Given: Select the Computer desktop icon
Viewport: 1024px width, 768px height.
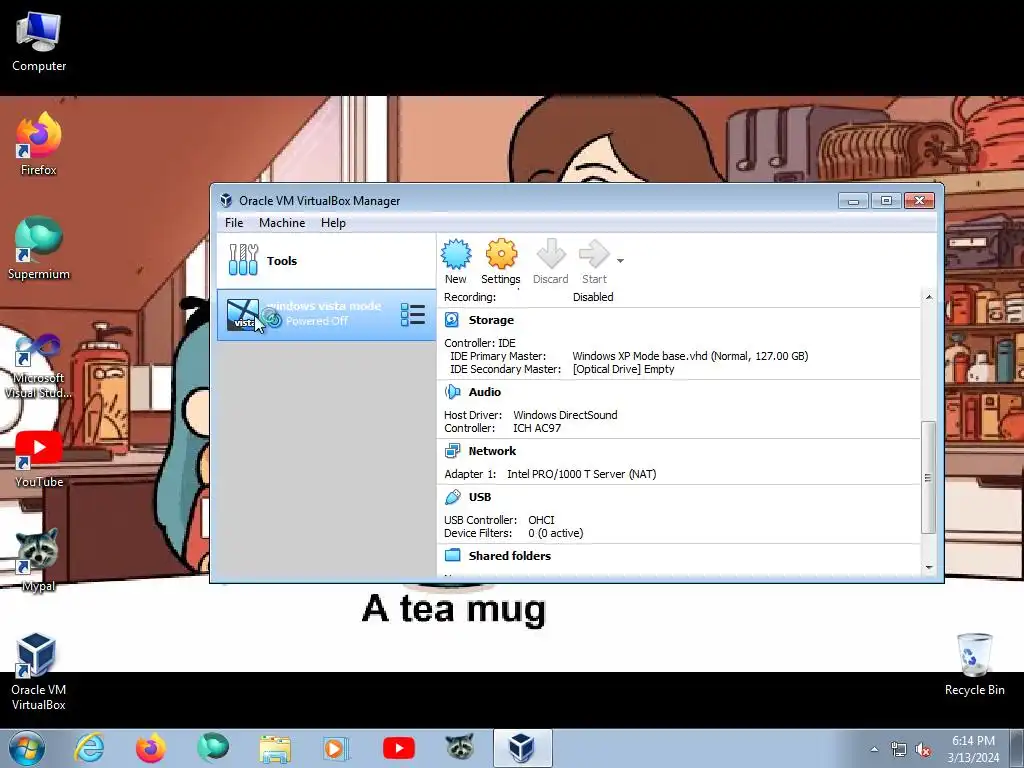Looking at the screenshot, I should tap(39, 42).
